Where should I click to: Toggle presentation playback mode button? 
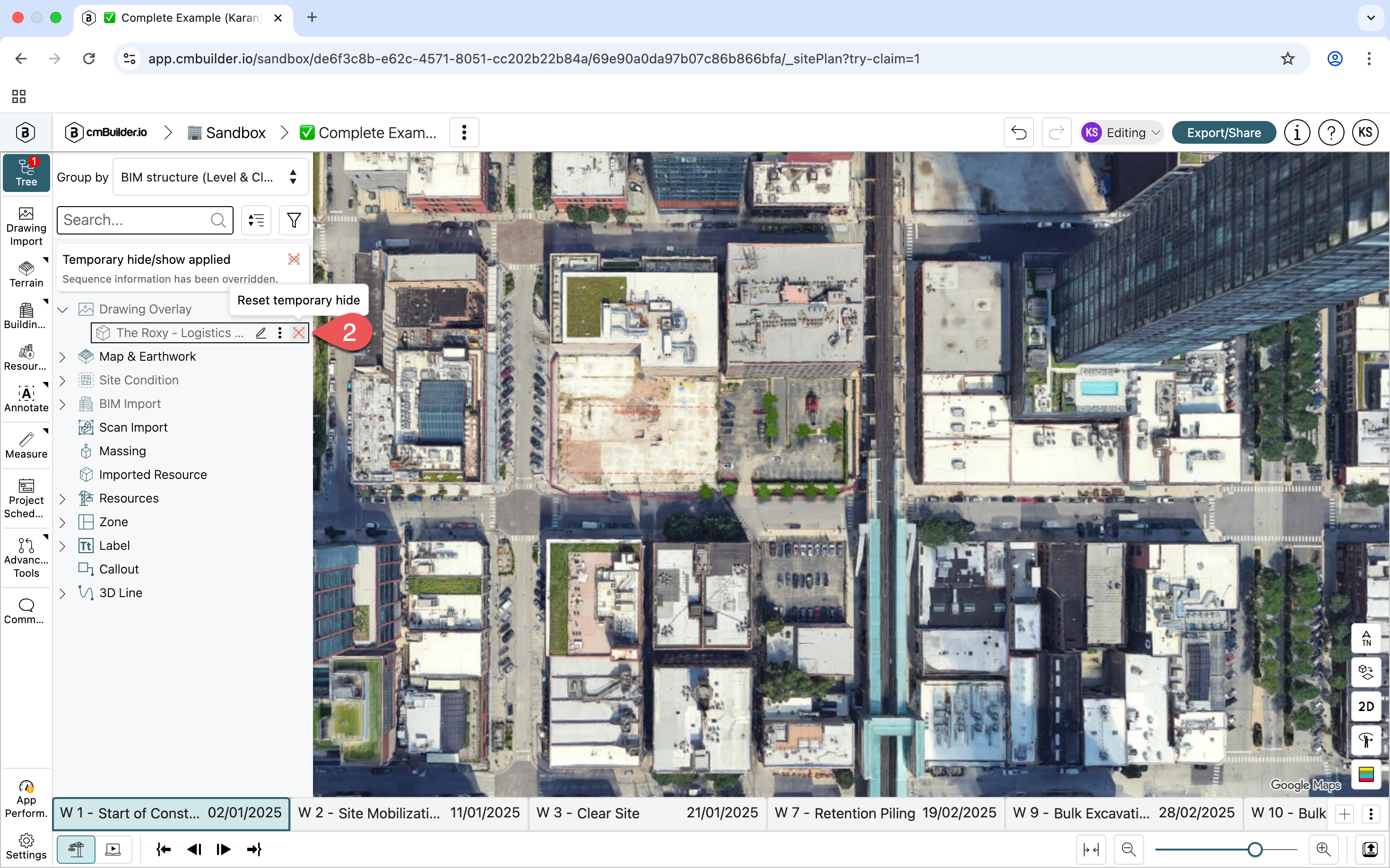pyautogui.click(x=113, y=849)
